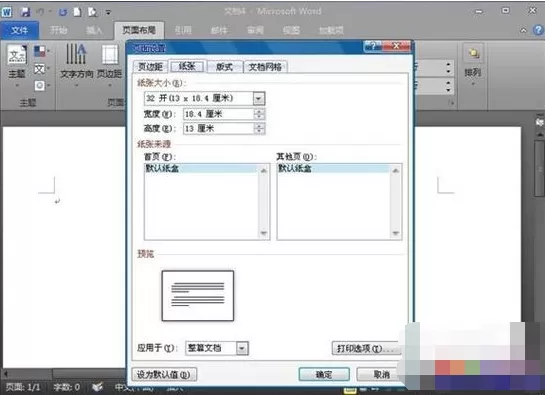Open the 页边距 margins button in ribbon

[109, 65]
